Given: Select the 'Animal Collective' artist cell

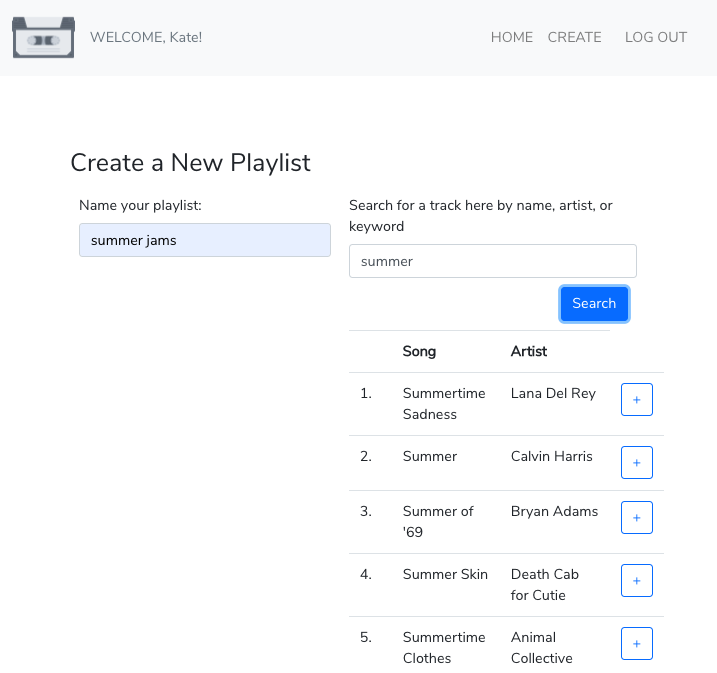Looking at the screenshot, I should [541, 648].
